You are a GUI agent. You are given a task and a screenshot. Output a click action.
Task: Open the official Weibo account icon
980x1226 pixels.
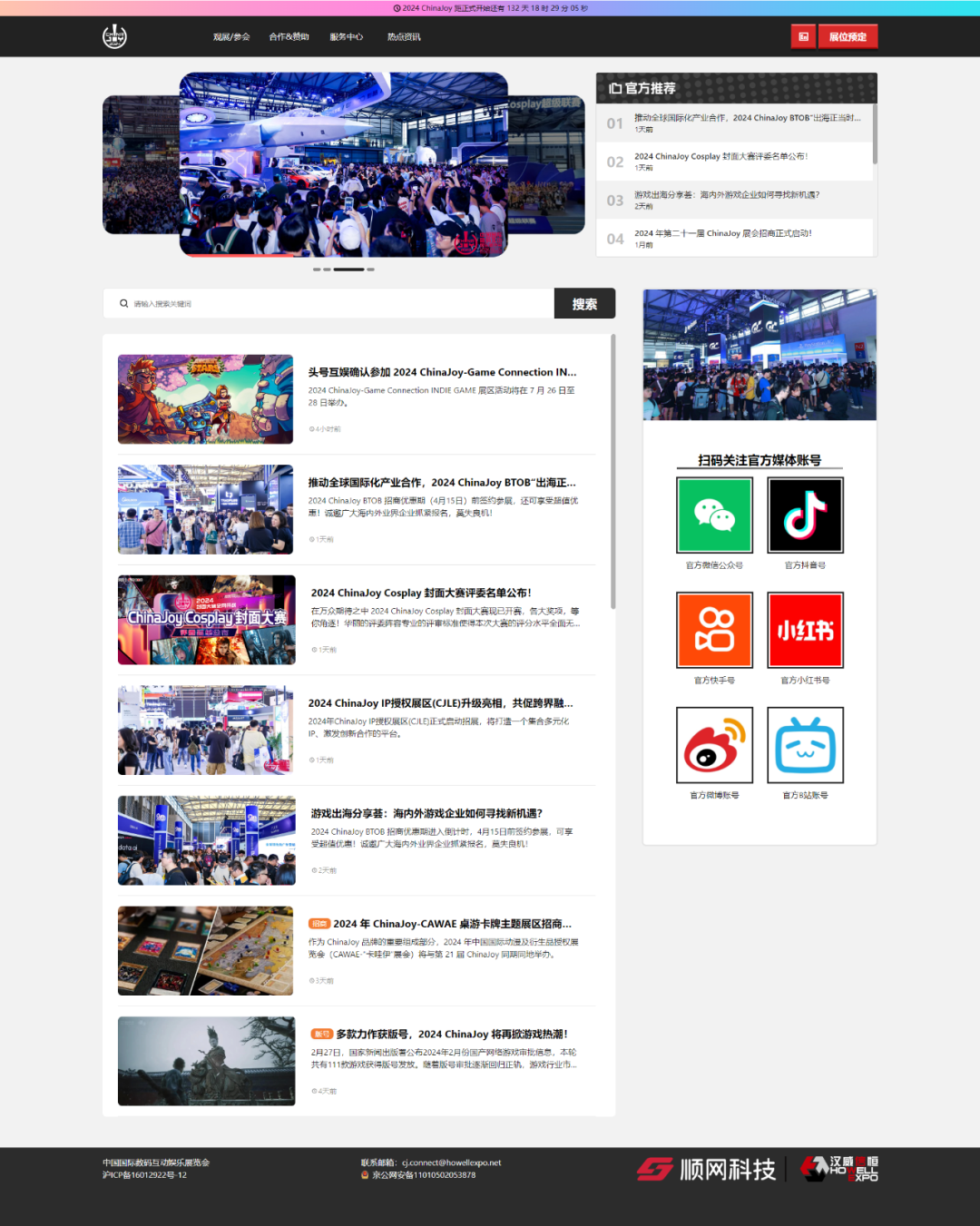[714, 745]
